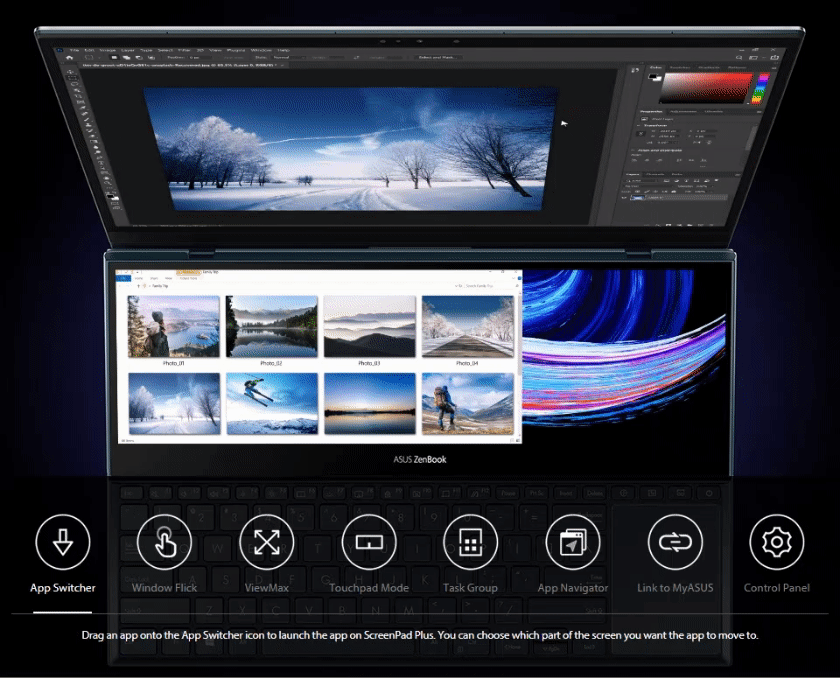The width and height of the screenshot is (840, 678).
Task: Select the Photo_02 lake reflection thumbnail
Action: click(272, 326)
